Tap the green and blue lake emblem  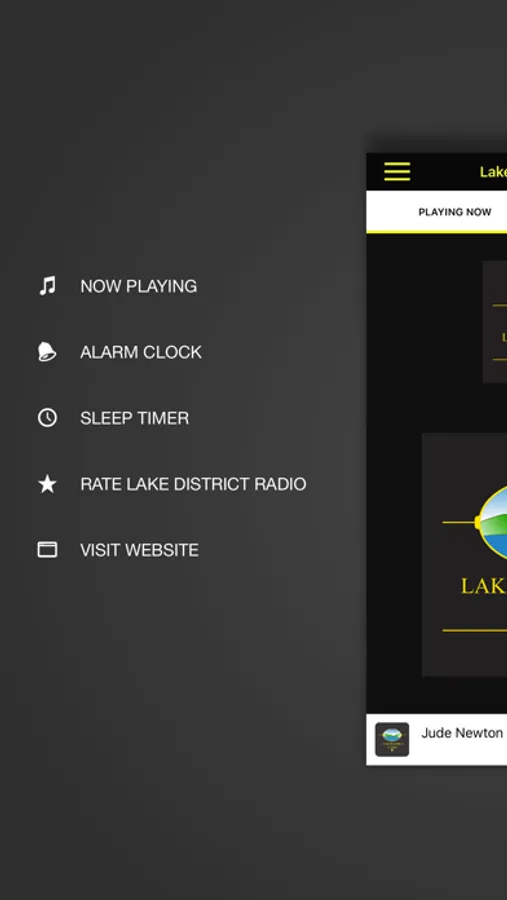coord(493,522)
